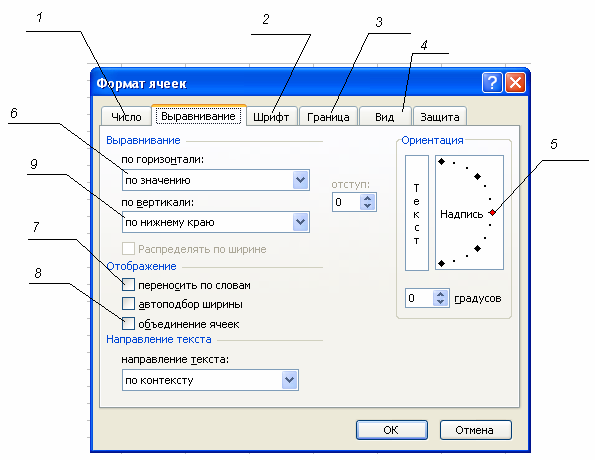Click the help question mark button

(x=492, y=82)
